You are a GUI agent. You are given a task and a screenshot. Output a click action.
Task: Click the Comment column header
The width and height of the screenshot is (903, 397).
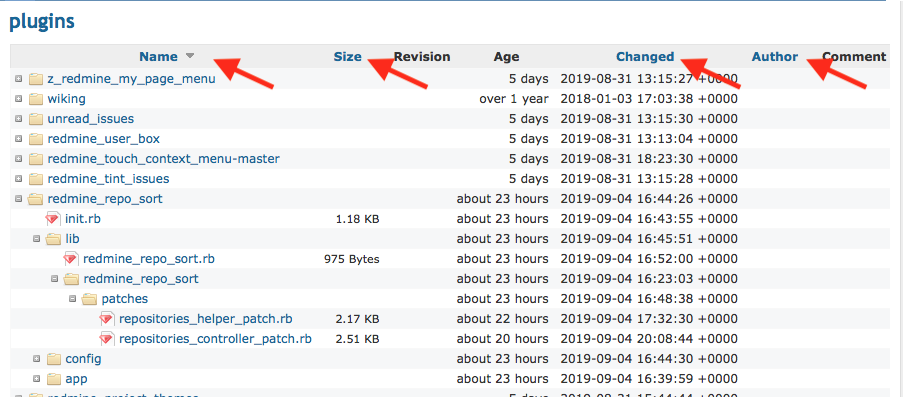(x=854, y=56)
